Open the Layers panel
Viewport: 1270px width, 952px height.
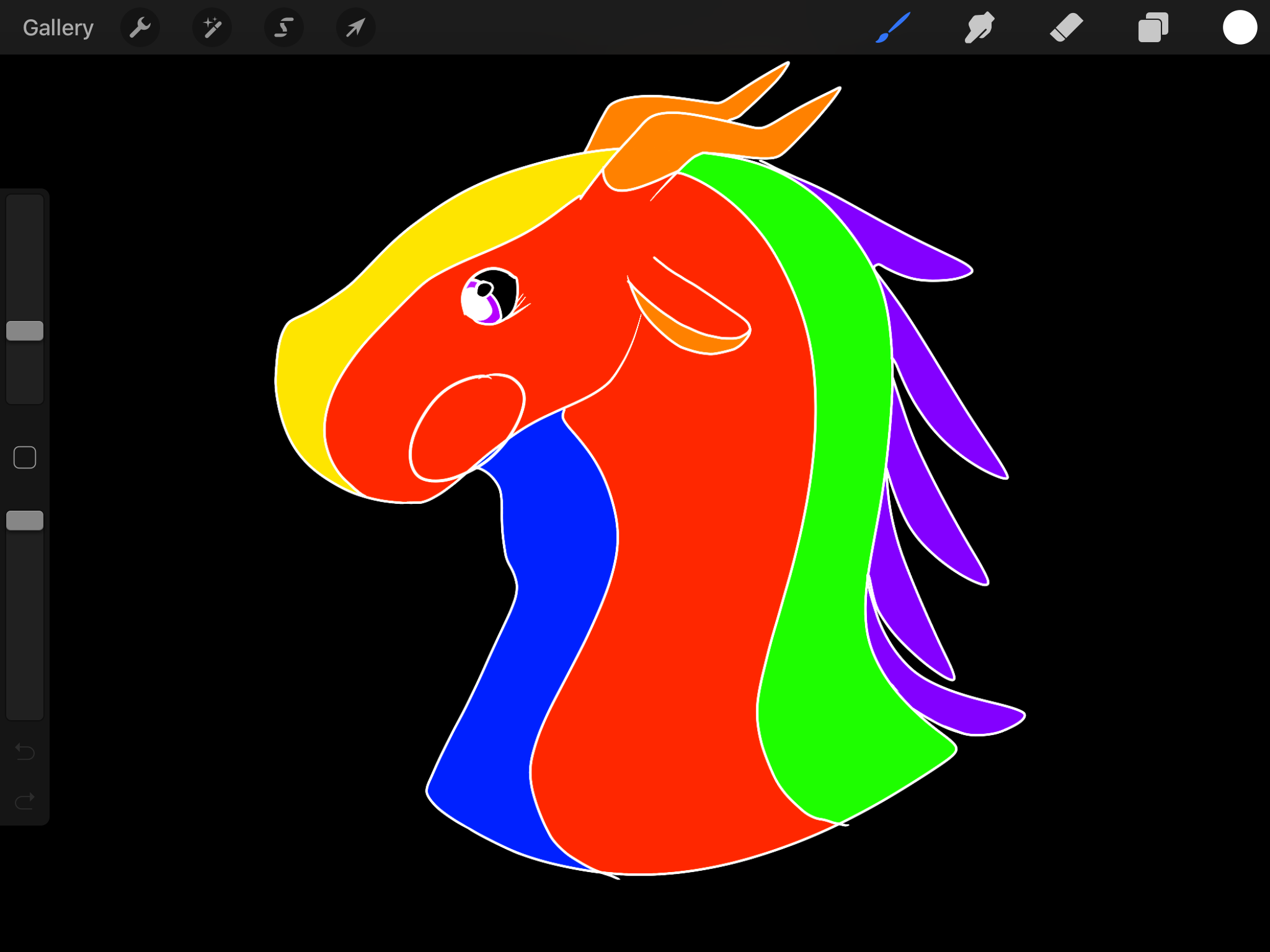click(x=1153, y=28)
